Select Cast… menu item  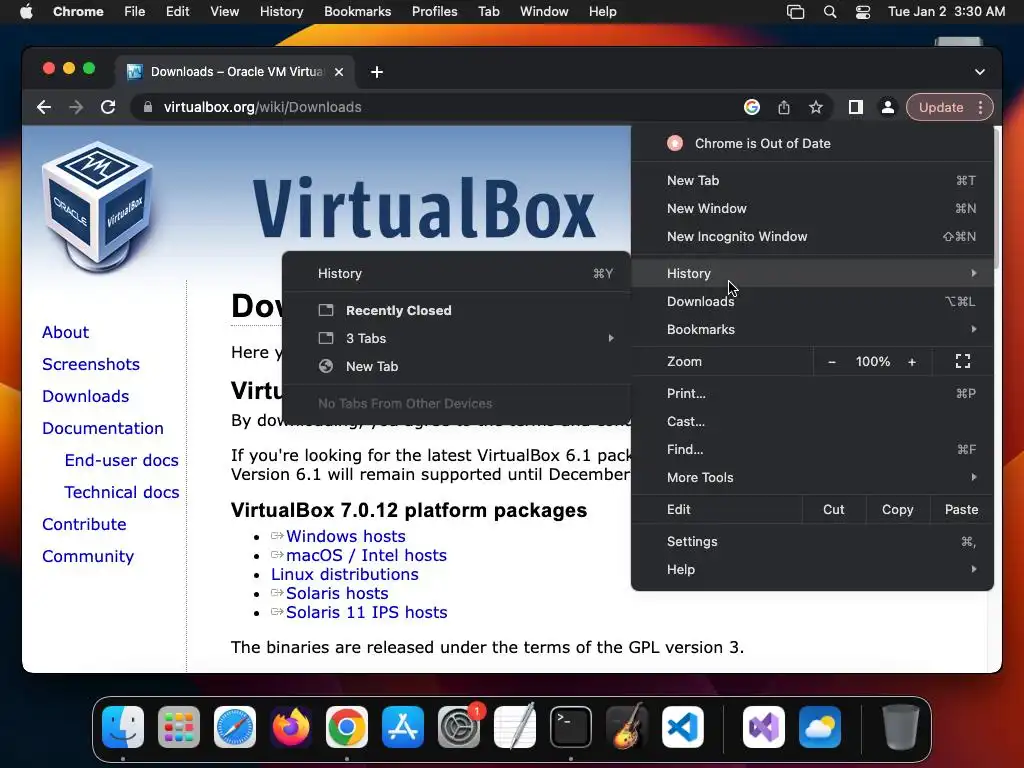[x=812, y=421]
